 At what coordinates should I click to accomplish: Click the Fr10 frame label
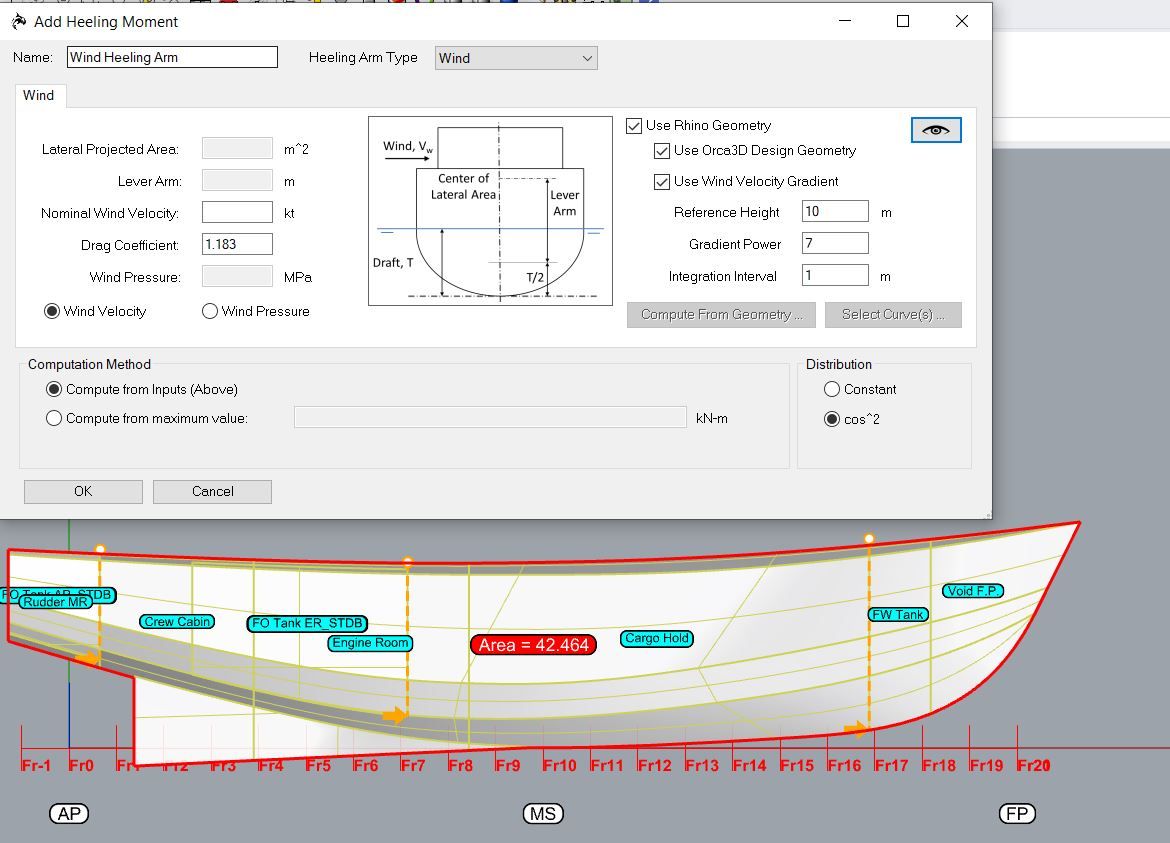click(x=560, y=765)
